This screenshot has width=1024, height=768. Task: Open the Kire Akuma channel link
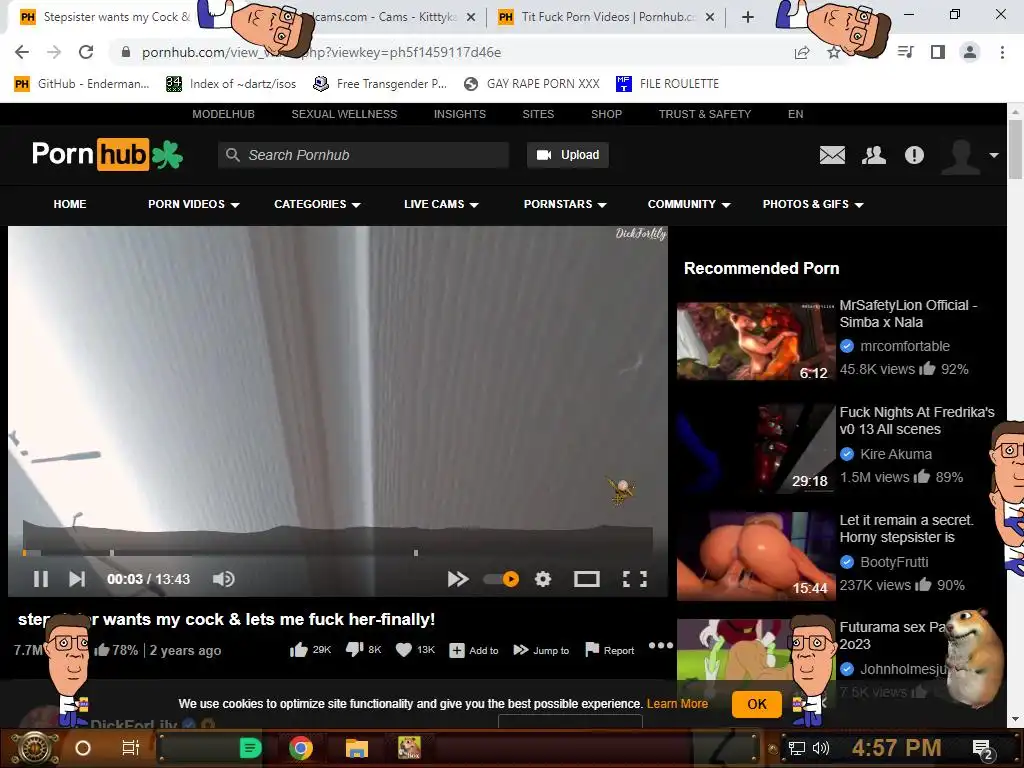click(x=895, y=454)
